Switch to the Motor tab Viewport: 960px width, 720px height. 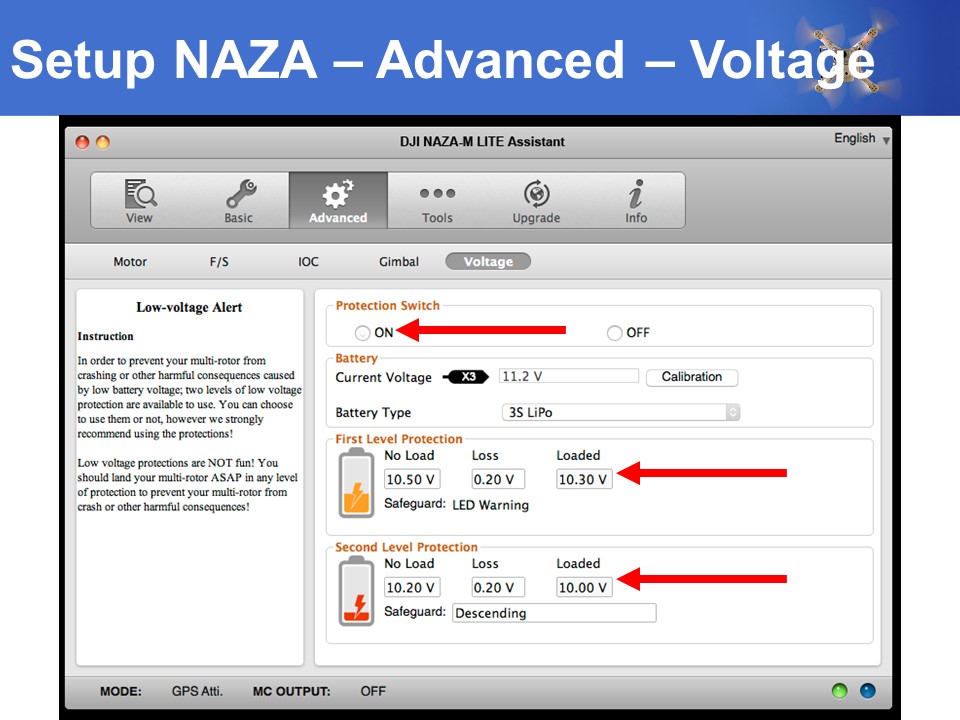130,261
